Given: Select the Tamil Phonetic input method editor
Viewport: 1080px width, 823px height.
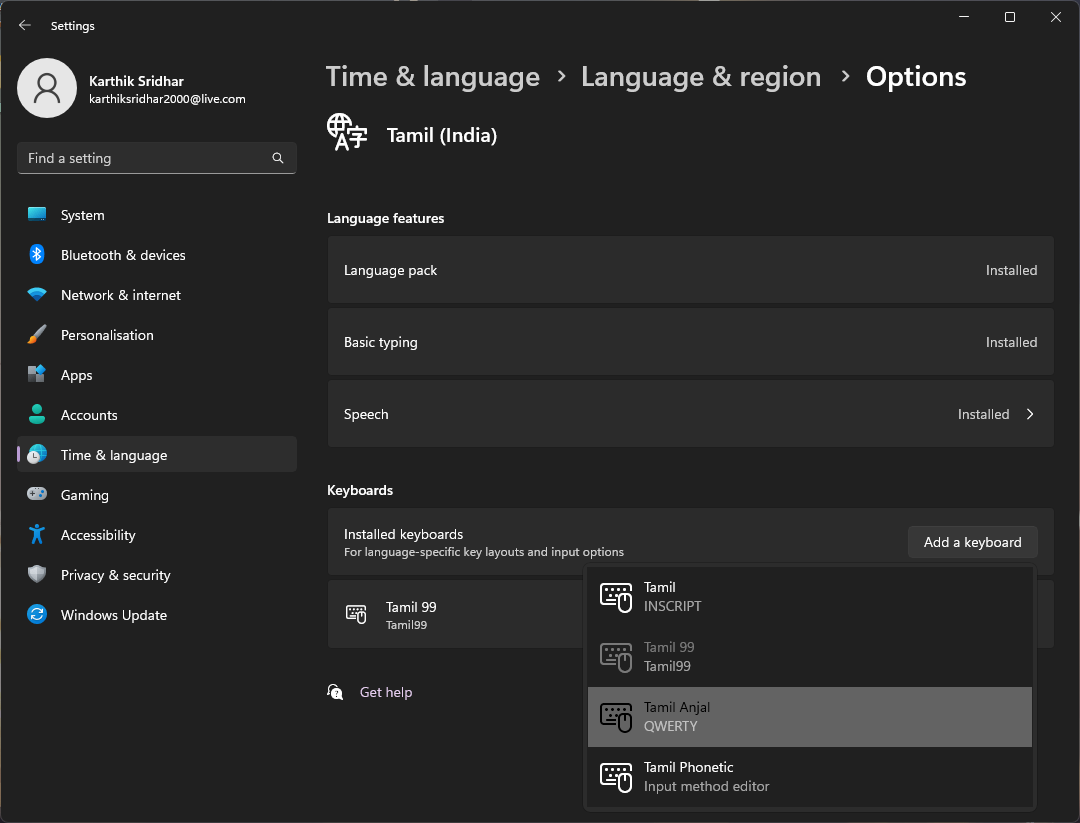Looking at the screenshot, I should 810,776.
